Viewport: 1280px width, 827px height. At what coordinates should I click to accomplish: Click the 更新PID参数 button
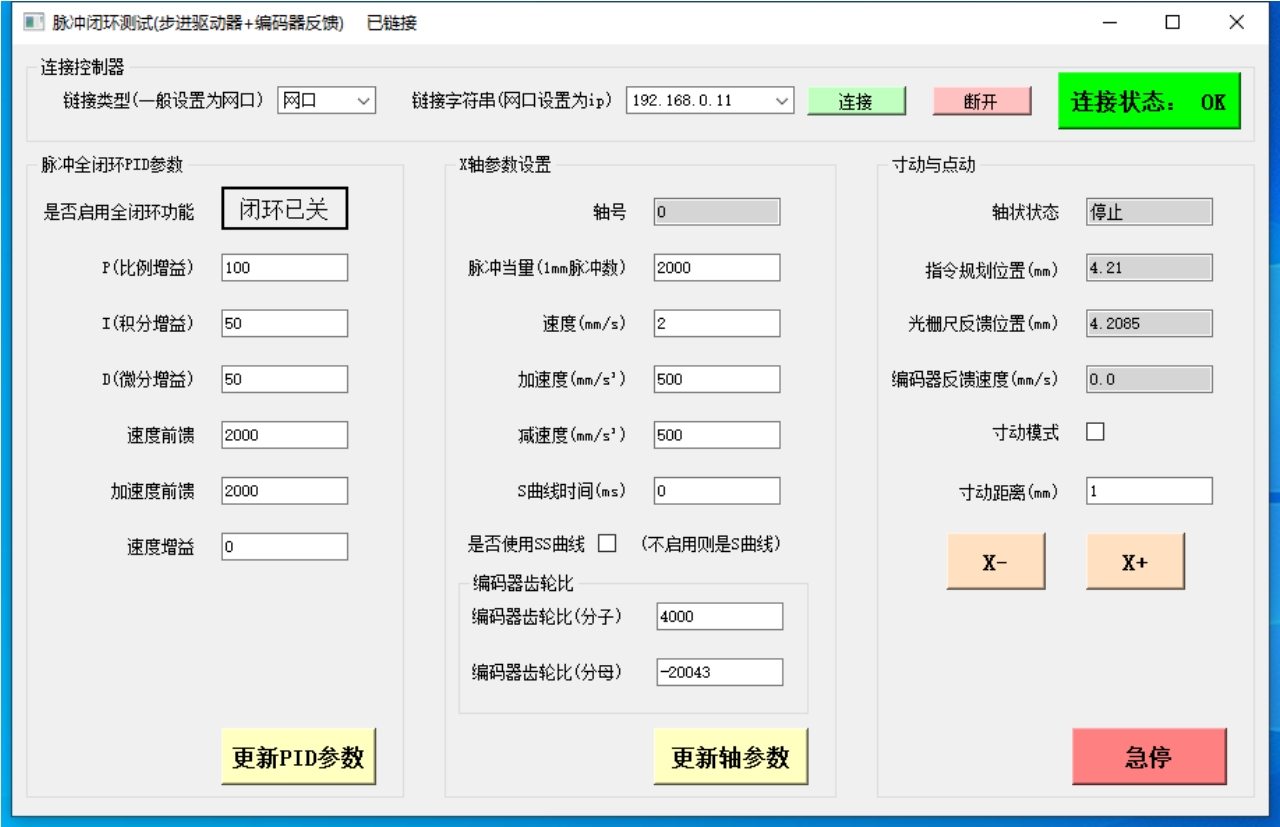tap(298, 757)
